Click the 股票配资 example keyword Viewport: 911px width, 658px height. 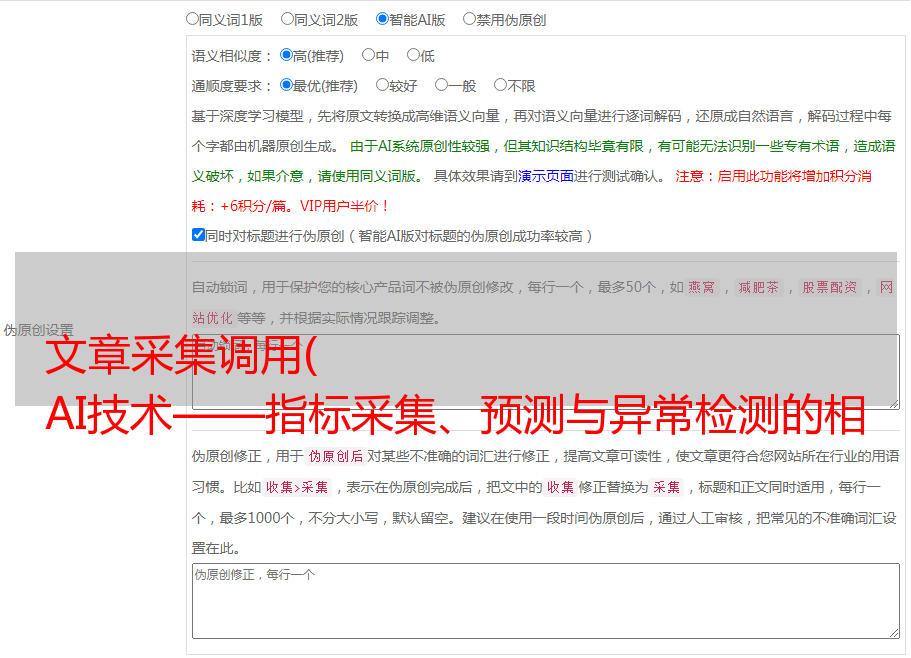pyautogui.click(x=830, y=287)
